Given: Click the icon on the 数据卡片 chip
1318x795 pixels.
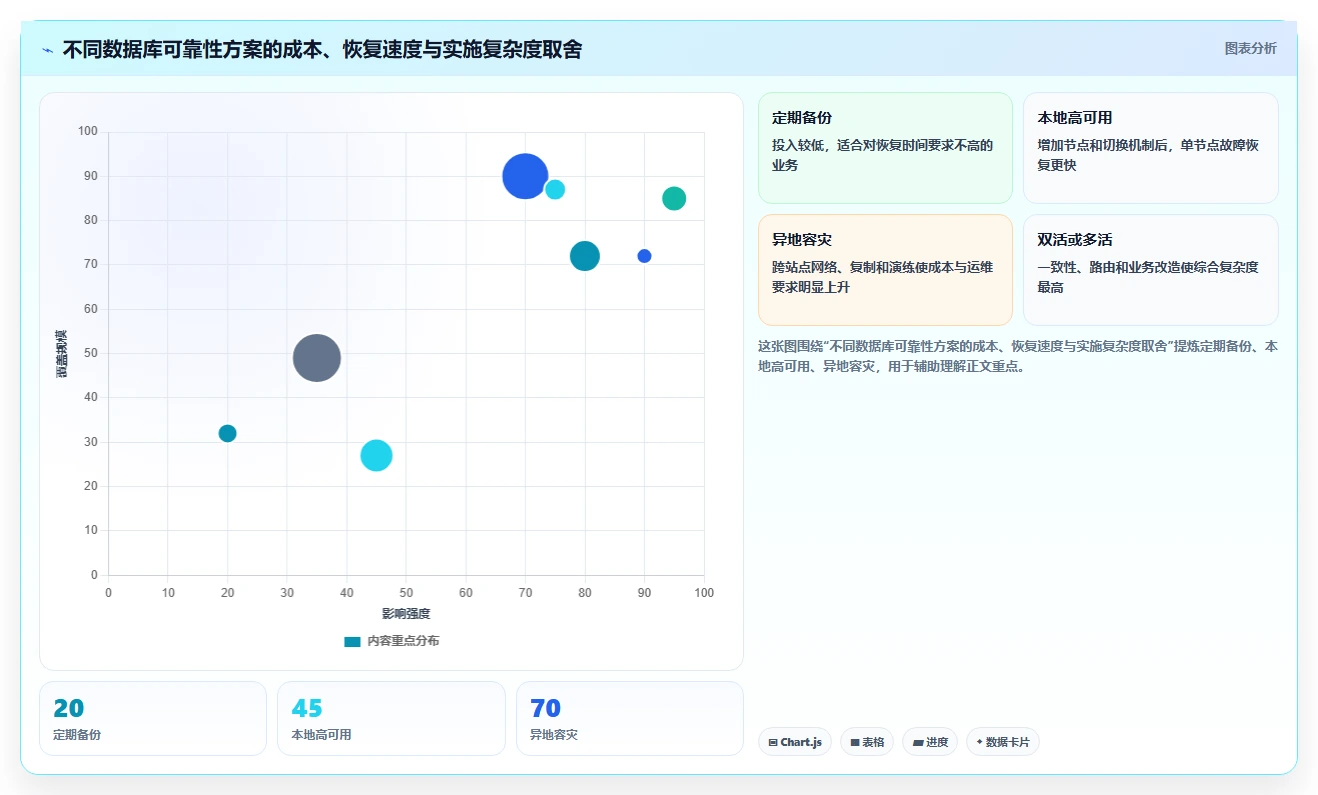Looking at the screenshot, I should 979,742.
